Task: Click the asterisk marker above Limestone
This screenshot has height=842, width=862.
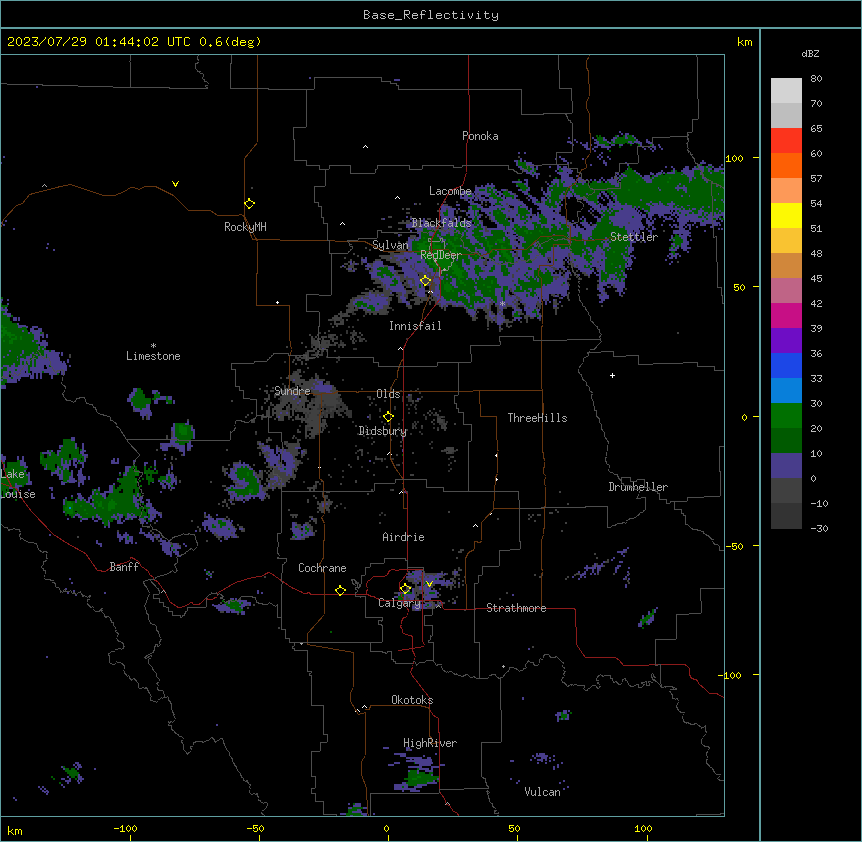Action: point(153,346)
